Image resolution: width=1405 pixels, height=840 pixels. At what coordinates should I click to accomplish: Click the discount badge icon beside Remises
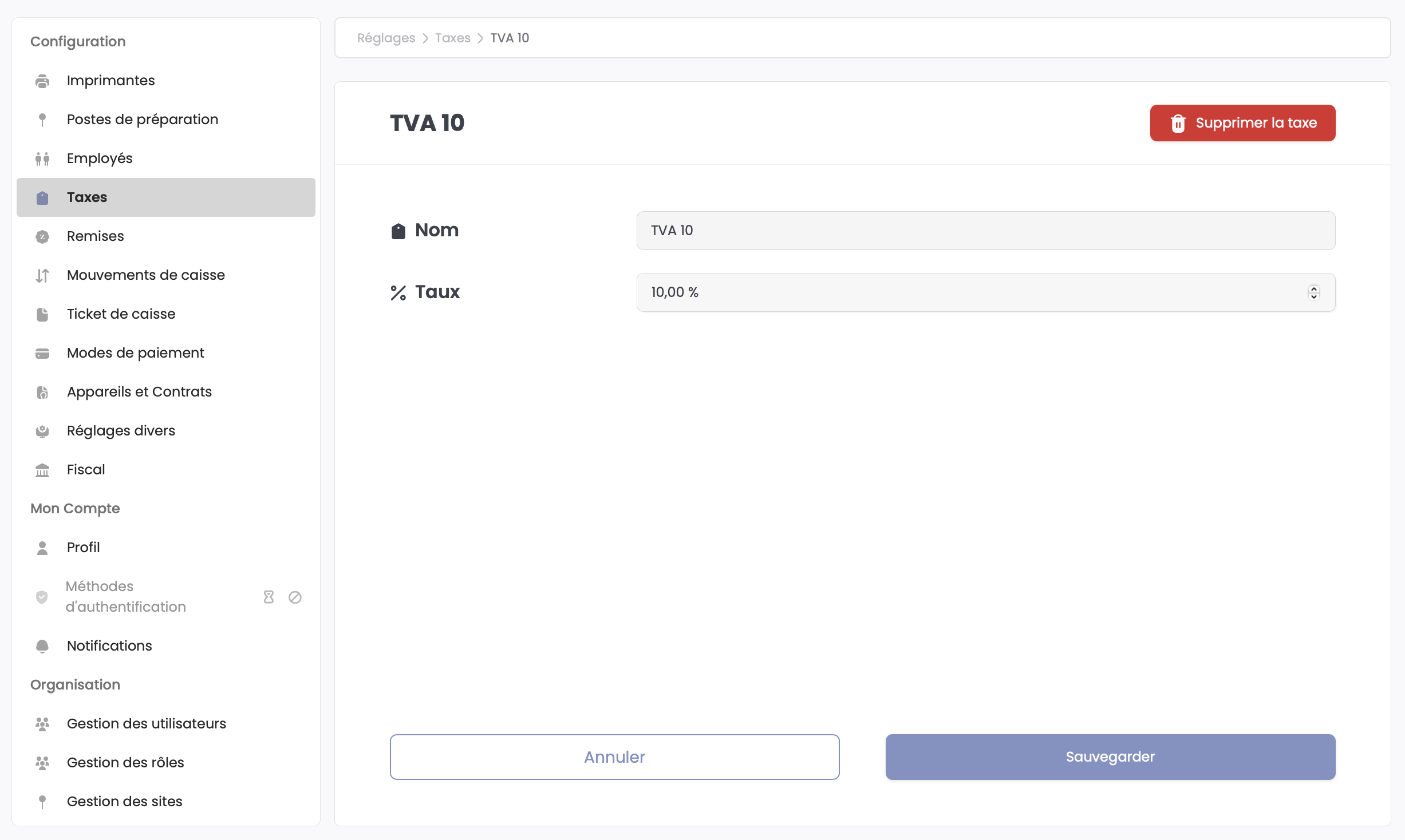click(x=42, y=237)
